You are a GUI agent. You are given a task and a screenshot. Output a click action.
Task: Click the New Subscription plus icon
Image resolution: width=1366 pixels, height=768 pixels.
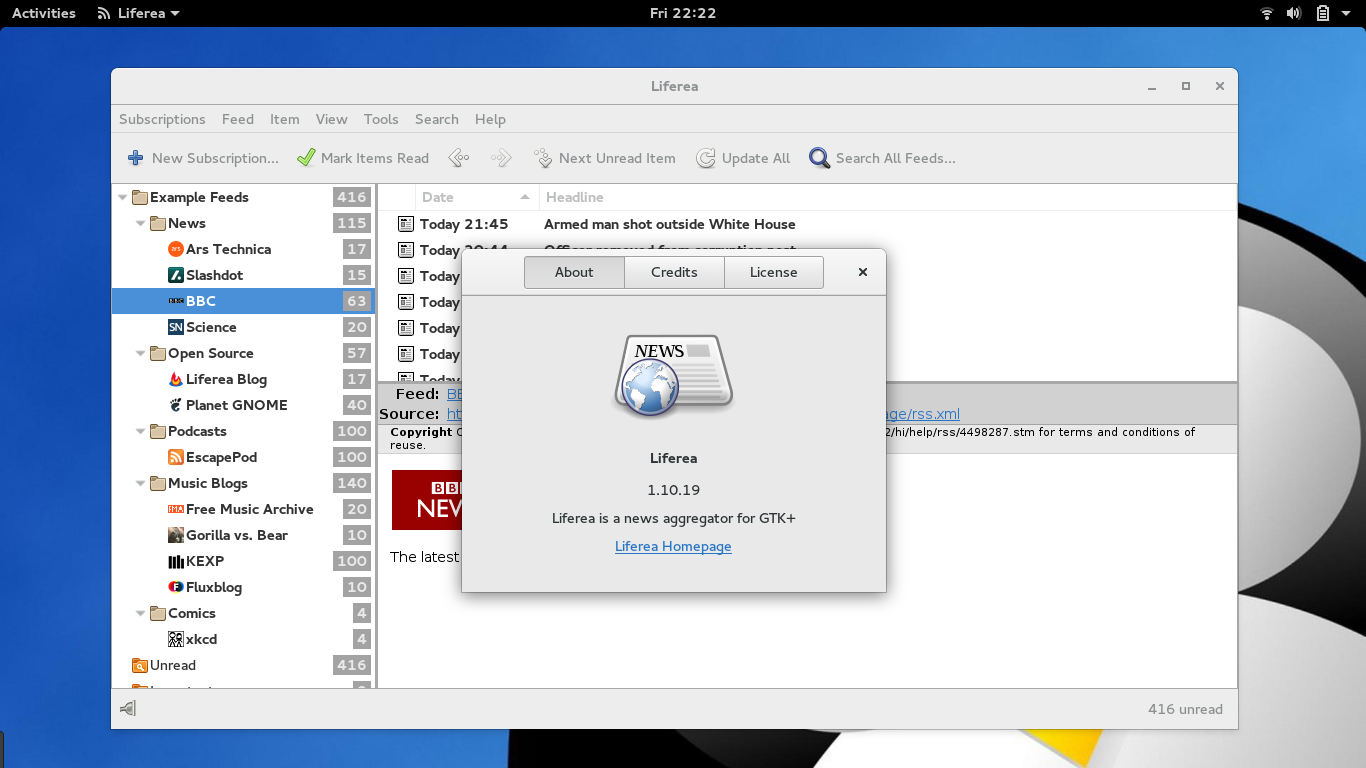tap(136, 158)
